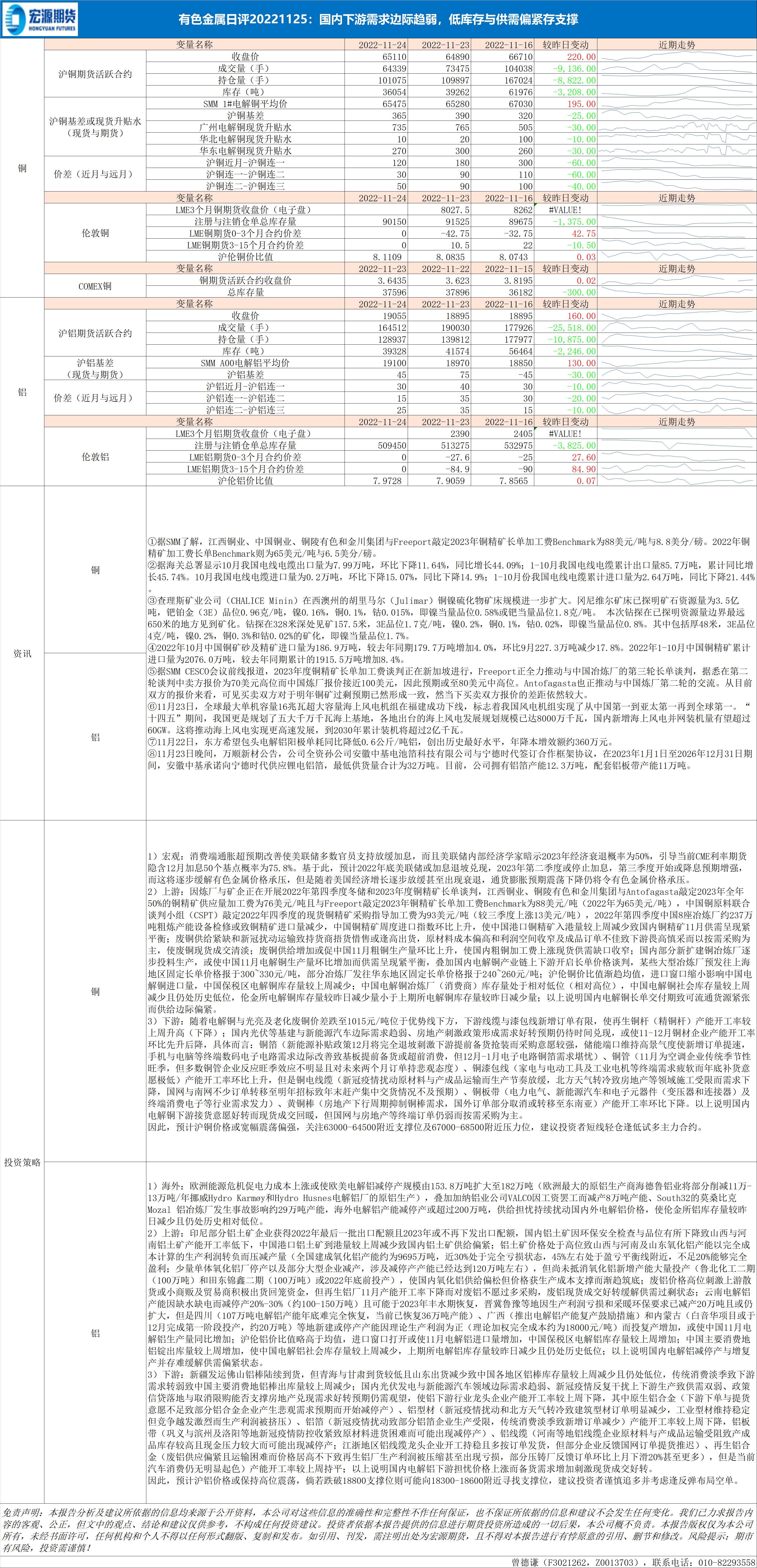757x1568 pixels.
Task: Select the -300.00 COMEX inventory change
Action: pyautogui.click(x=579, y=292)
